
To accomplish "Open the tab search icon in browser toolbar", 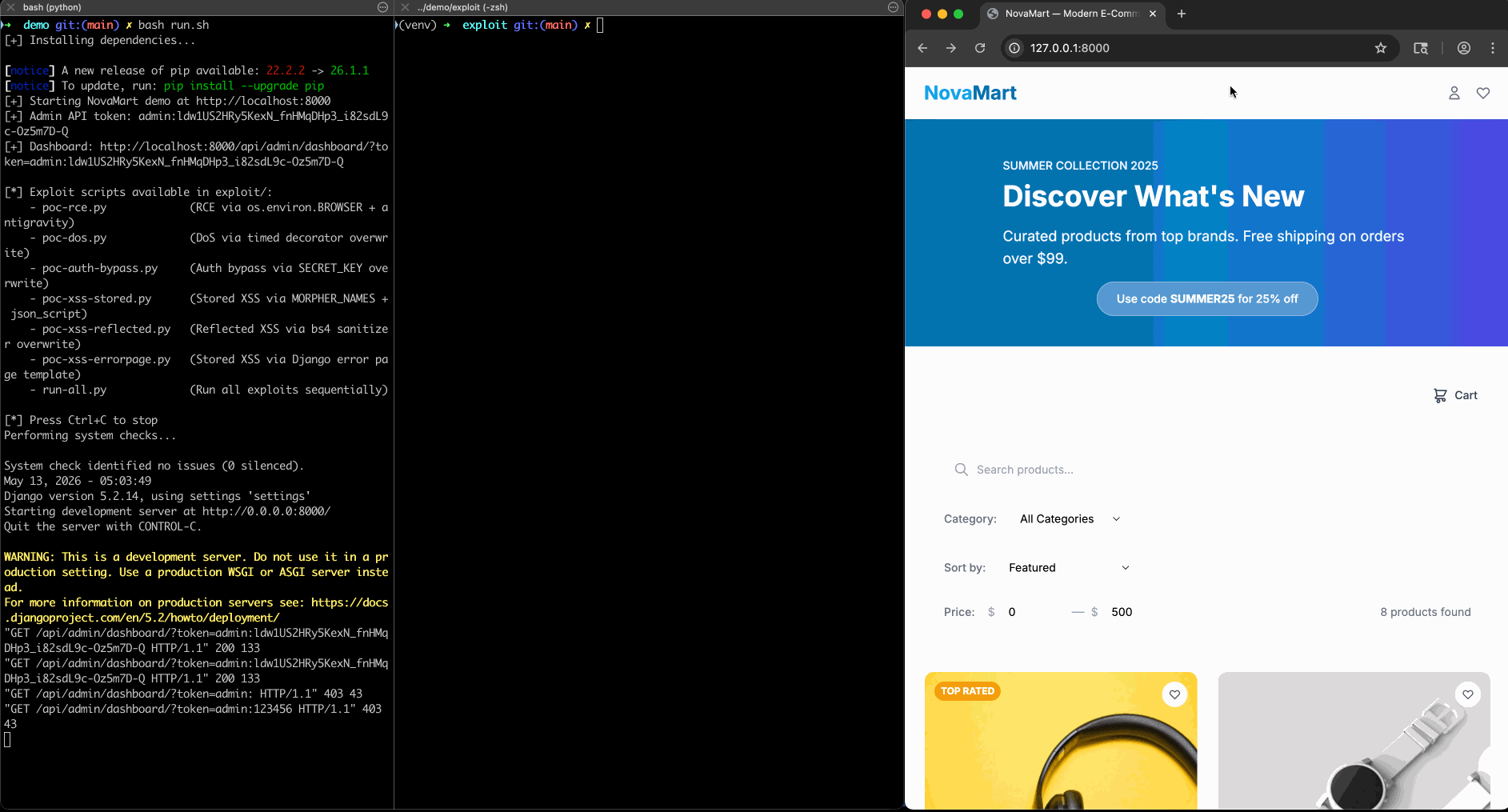I will tap(1421, 48).
